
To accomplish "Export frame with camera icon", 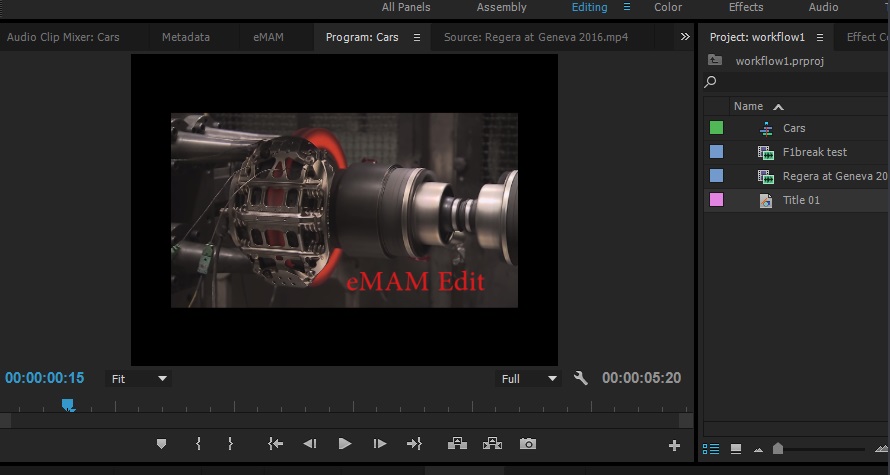I will click(528, 444).
